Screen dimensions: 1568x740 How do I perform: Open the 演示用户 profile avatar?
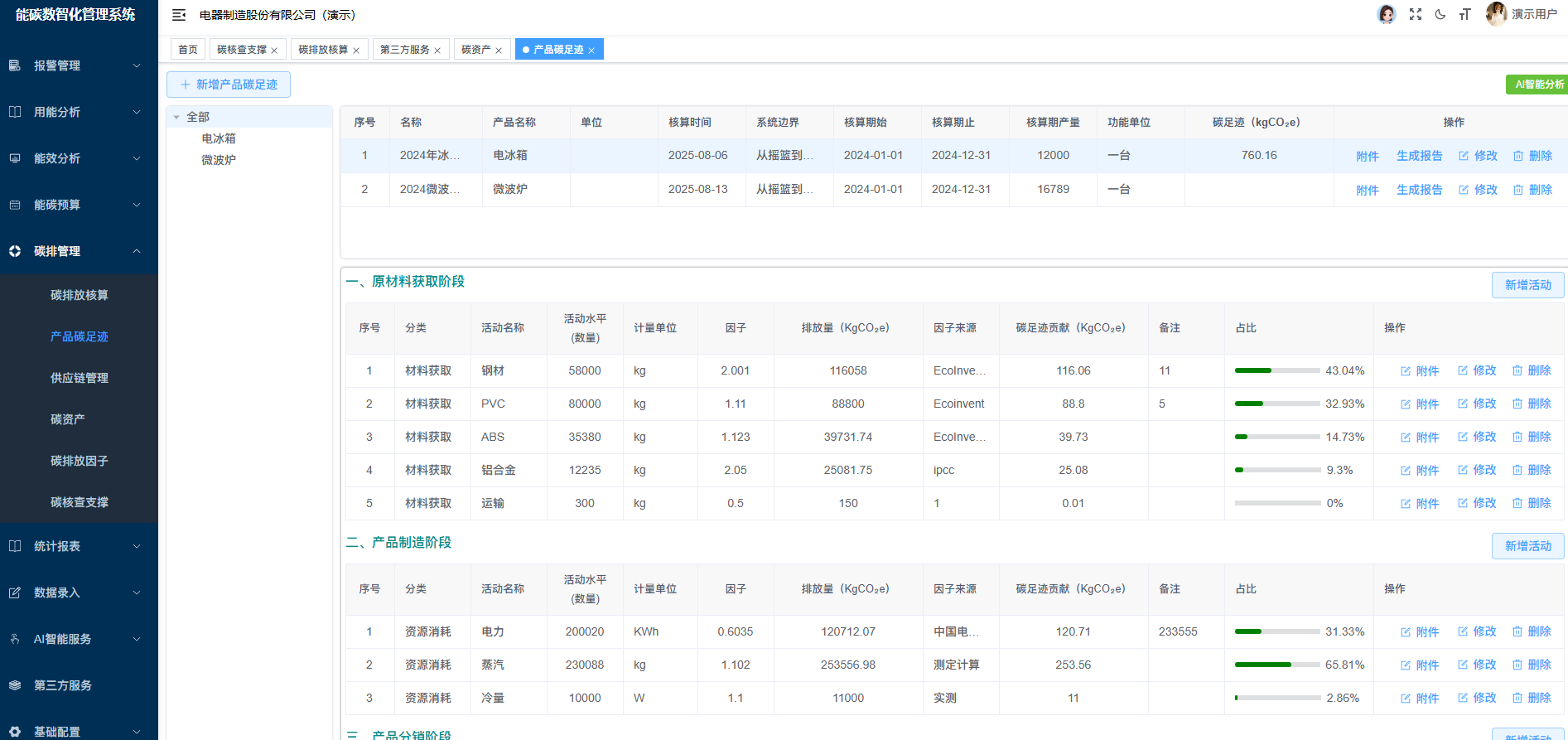pos(1496,14)
